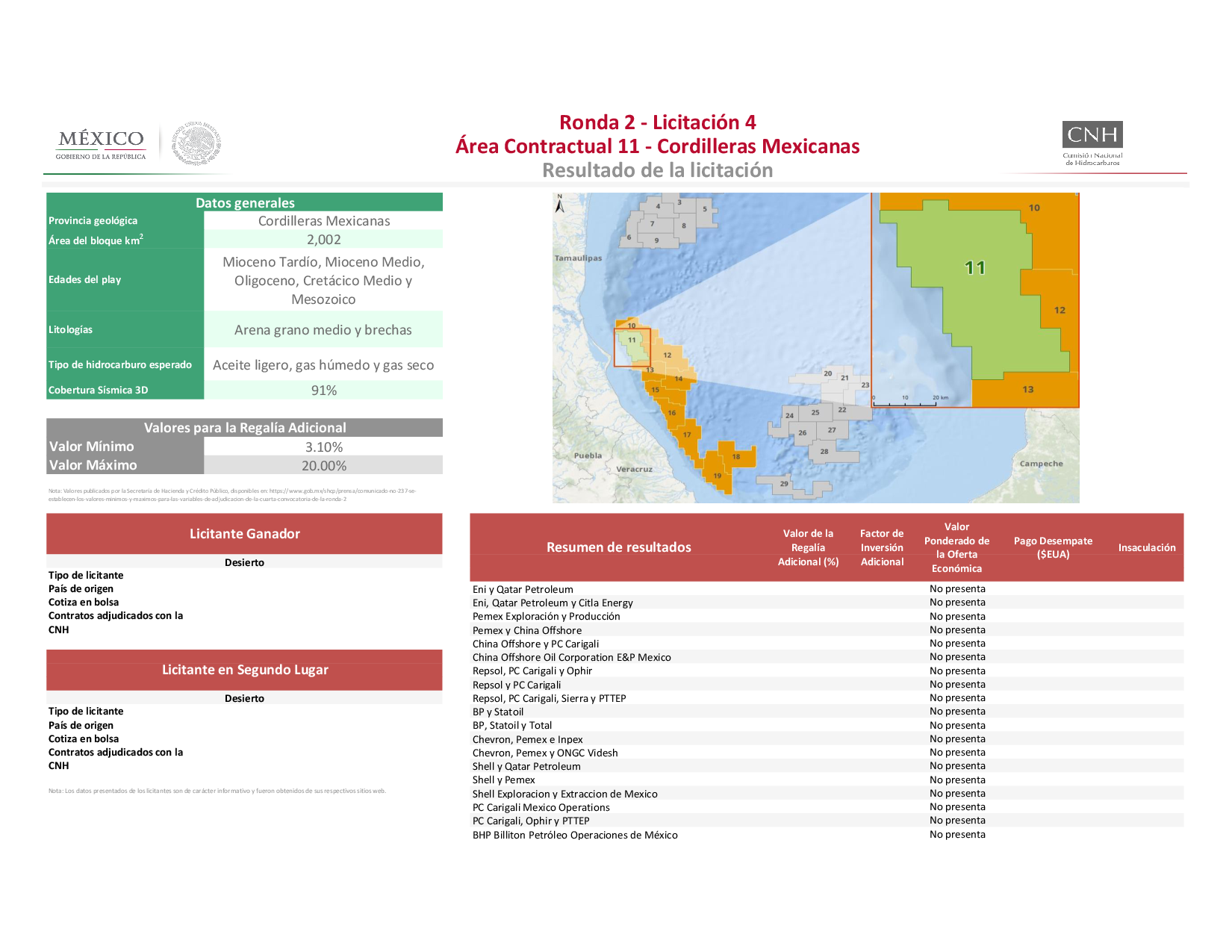
Task: Click 'Valor de la Regalía Adicional (%)' header
Action: [809, 547]
